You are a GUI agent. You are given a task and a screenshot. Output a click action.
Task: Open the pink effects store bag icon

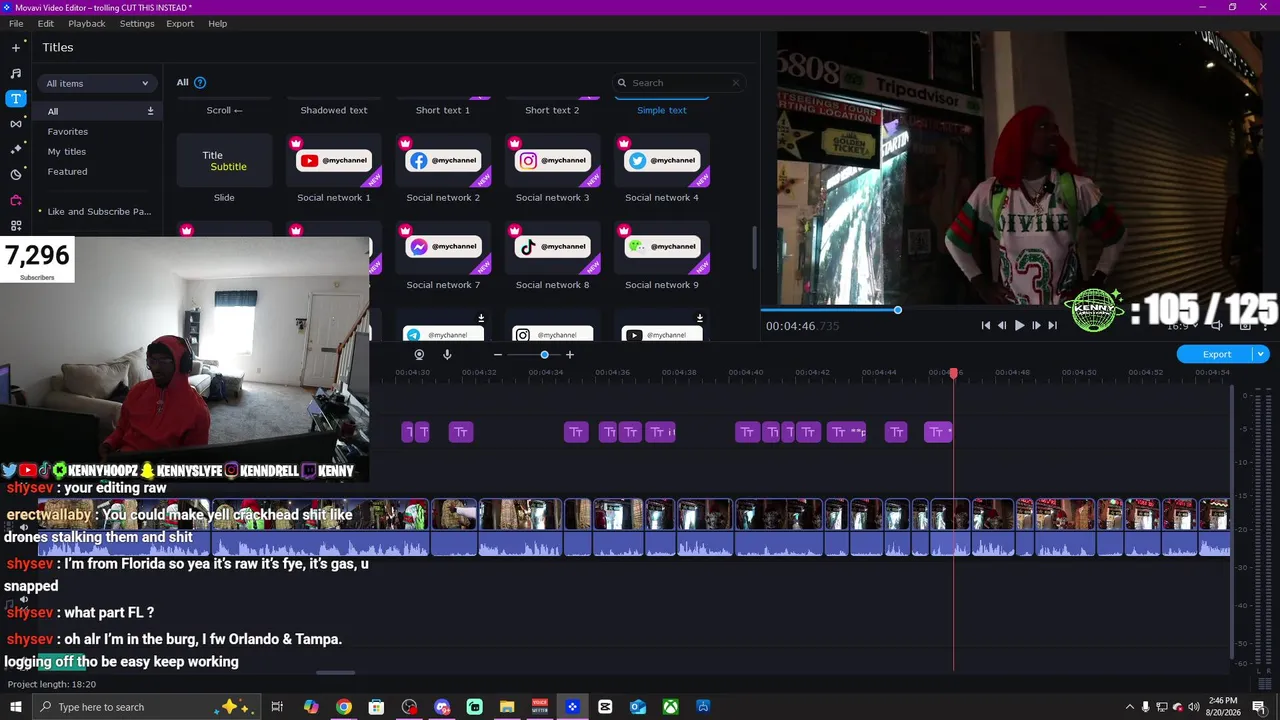pos(16,200)
